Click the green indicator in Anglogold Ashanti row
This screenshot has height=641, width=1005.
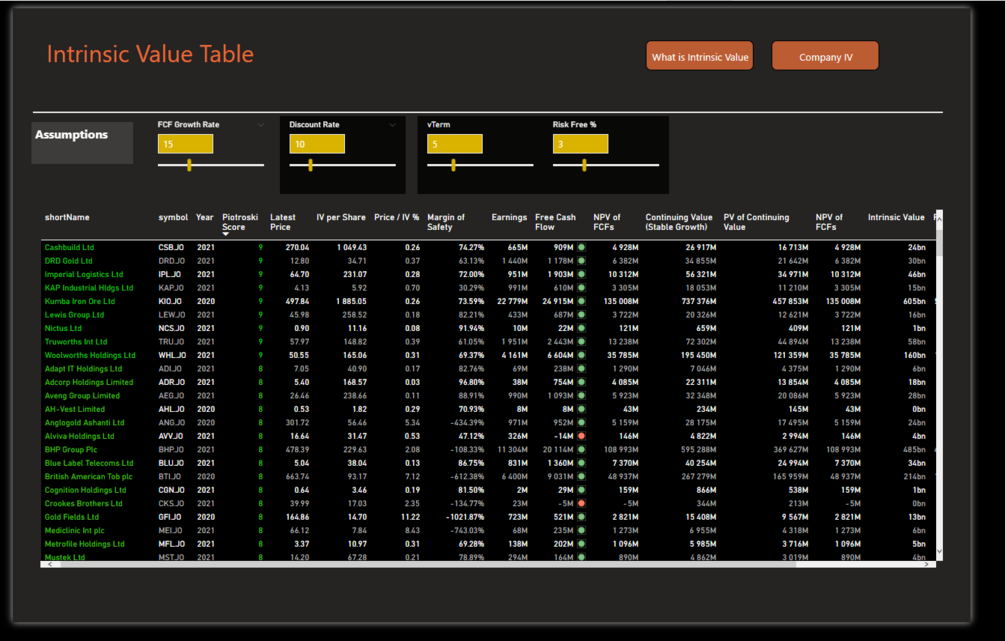tap(581, 422)
